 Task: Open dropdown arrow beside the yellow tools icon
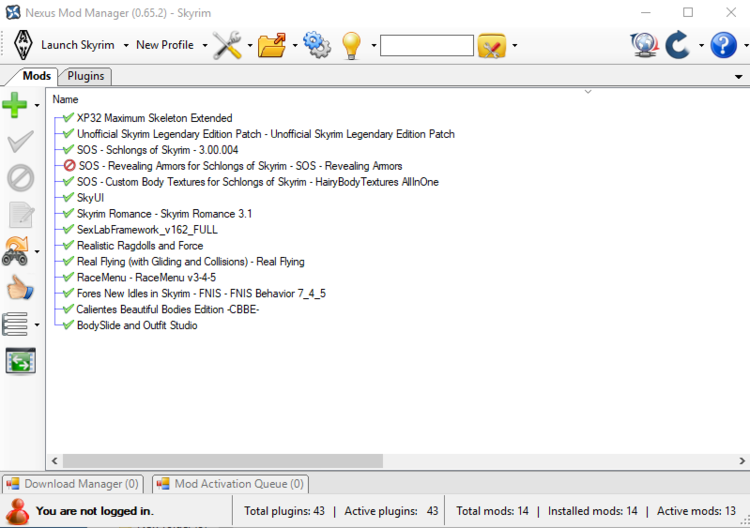coord(514,45)
